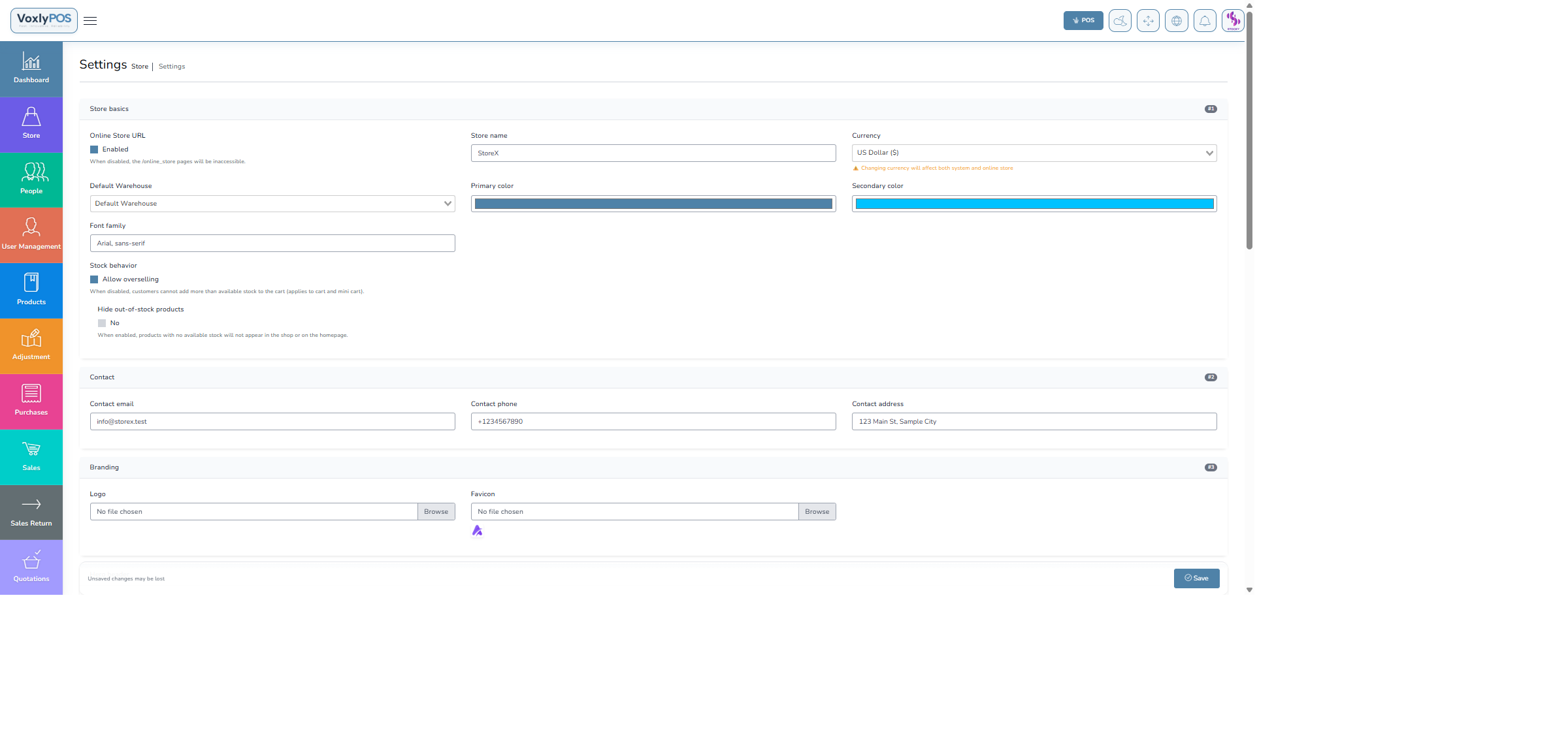Image resolution: width=1568 pixels, height=743 pixels.
Task: Enable Hide out-of-stock products checkbox
Action: (x=102, y=323)
